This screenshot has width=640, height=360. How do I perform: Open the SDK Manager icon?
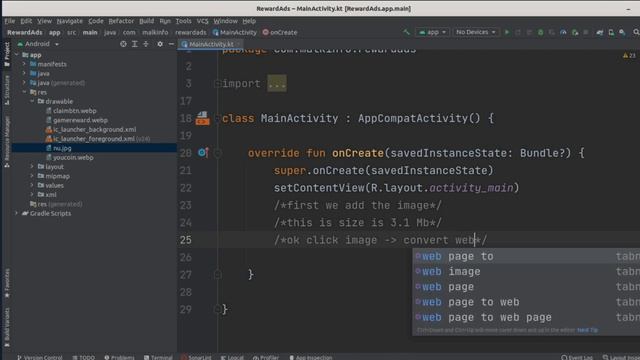pyautogui.click(x=622, y=32)
